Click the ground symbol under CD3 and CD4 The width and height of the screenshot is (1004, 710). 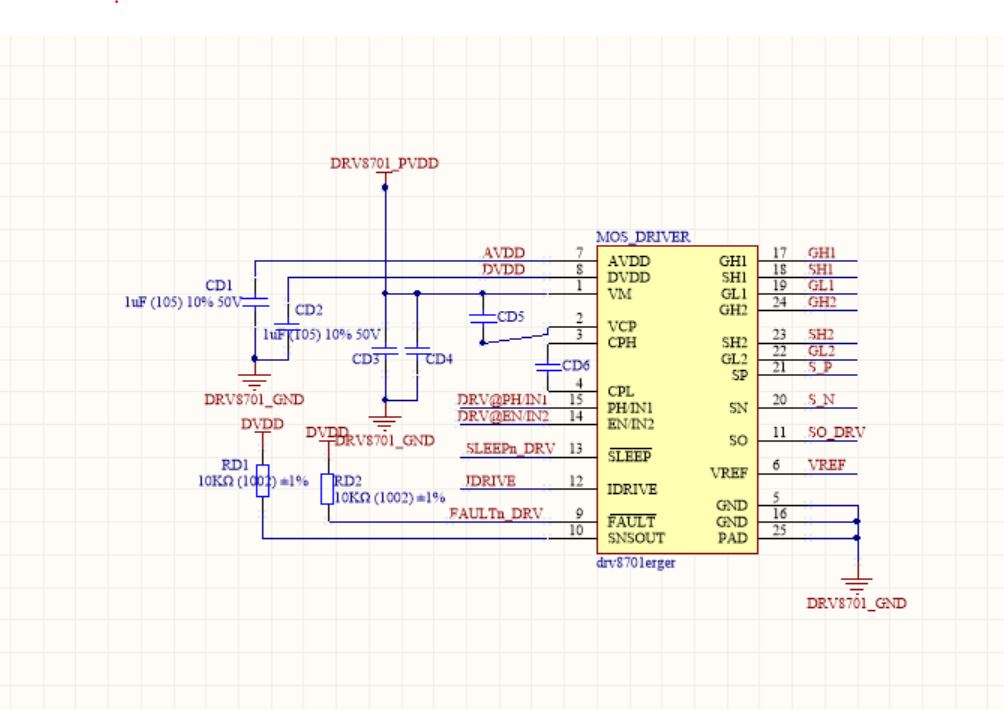385,423
